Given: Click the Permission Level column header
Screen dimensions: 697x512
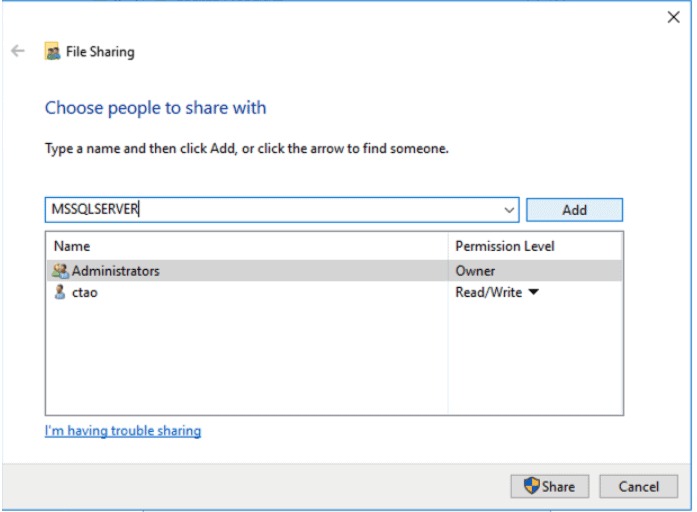Looking at the screenshot, I should click(x=504, y=246).
